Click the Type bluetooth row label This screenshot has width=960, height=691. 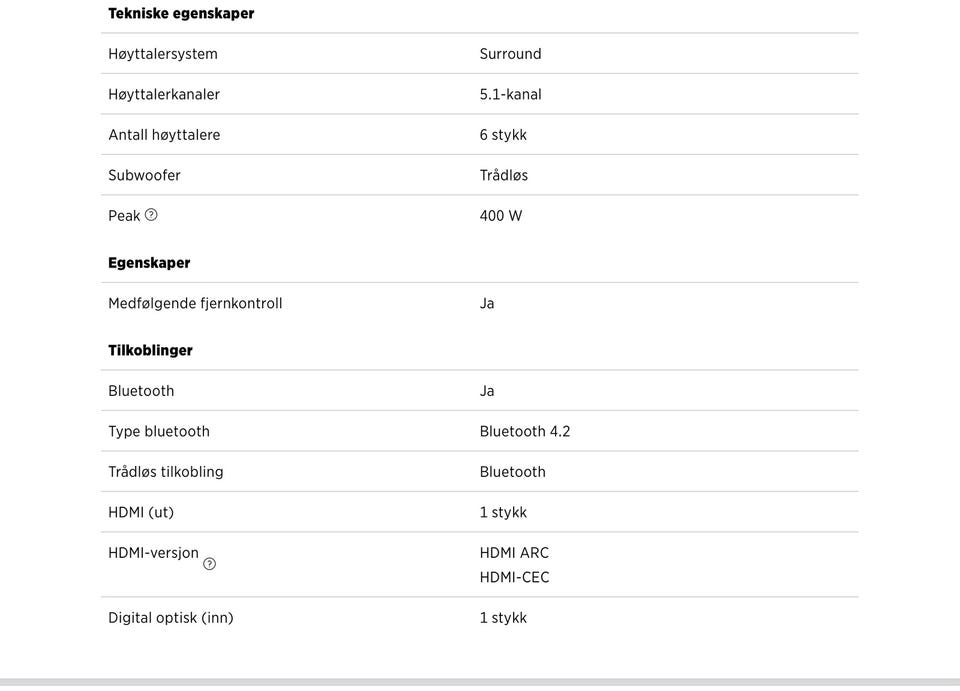tap(159, 431)
